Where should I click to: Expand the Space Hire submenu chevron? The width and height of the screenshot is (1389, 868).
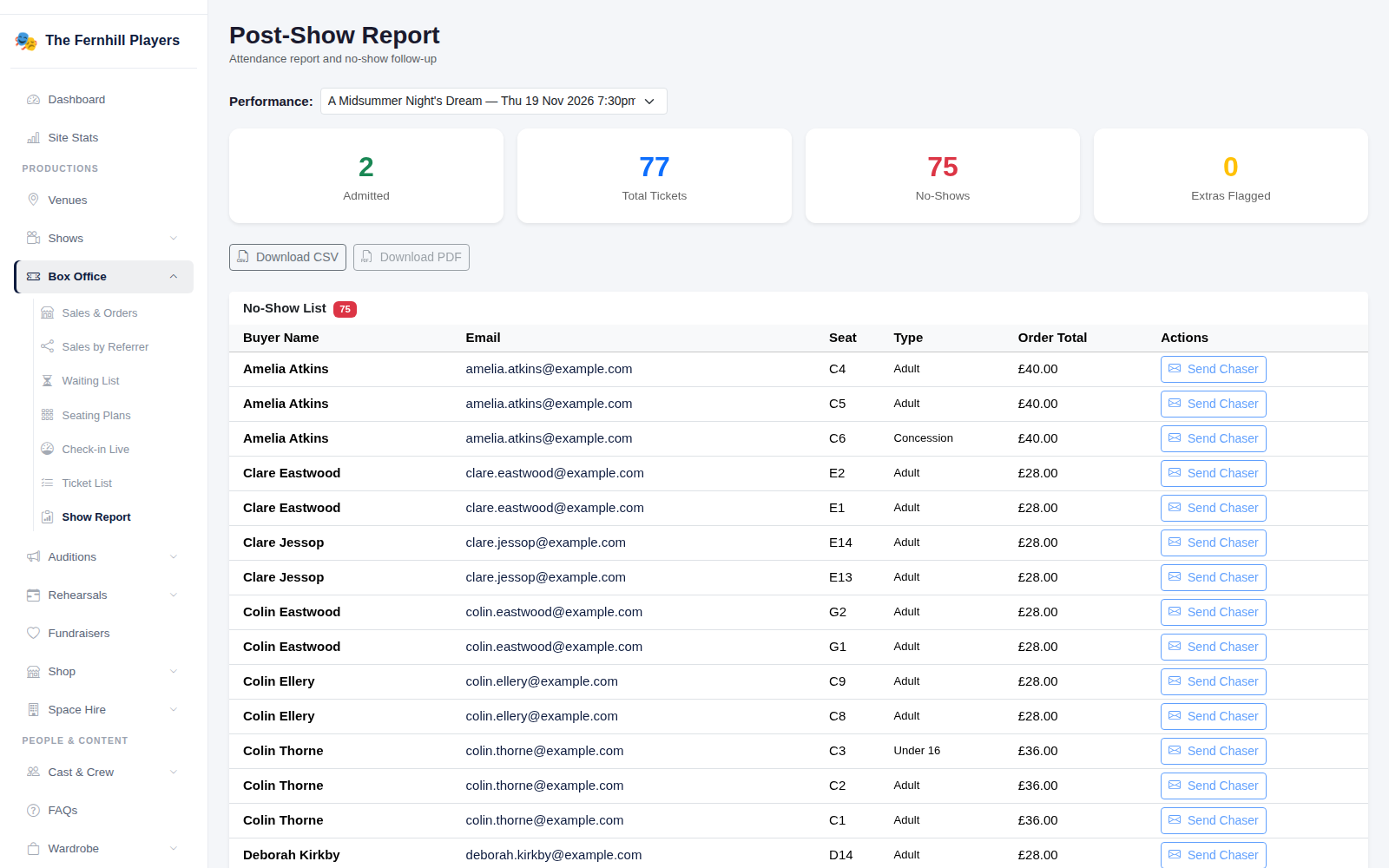point(174,710)
